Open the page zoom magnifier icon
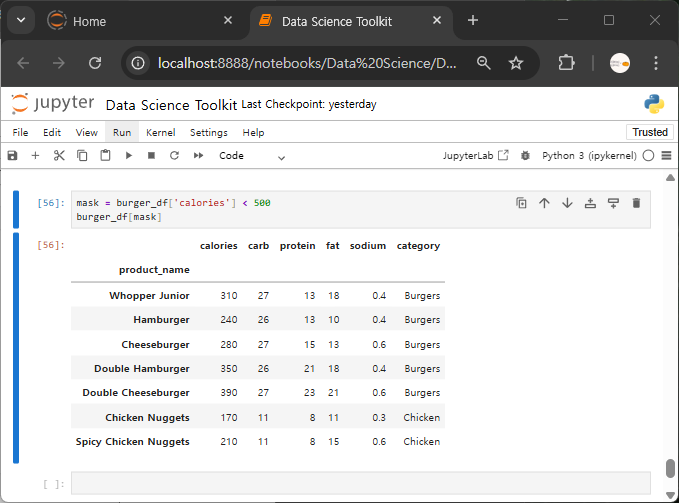Viewport: 679px width, 503px height. tap(483, 63)
